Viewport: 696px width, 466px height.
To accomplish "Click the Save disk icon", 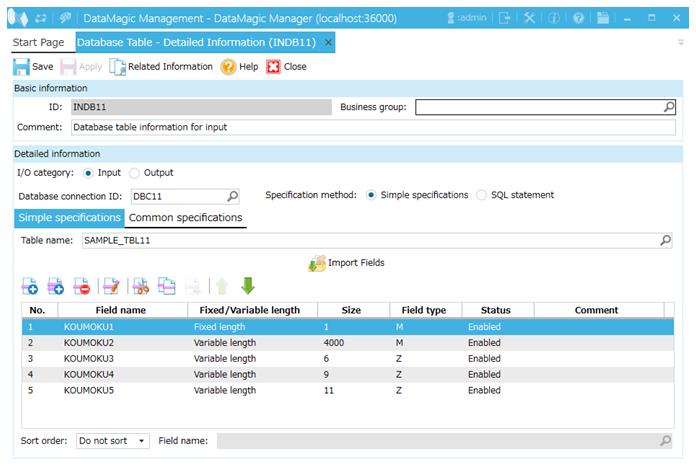I will click(x=21, y=67).
